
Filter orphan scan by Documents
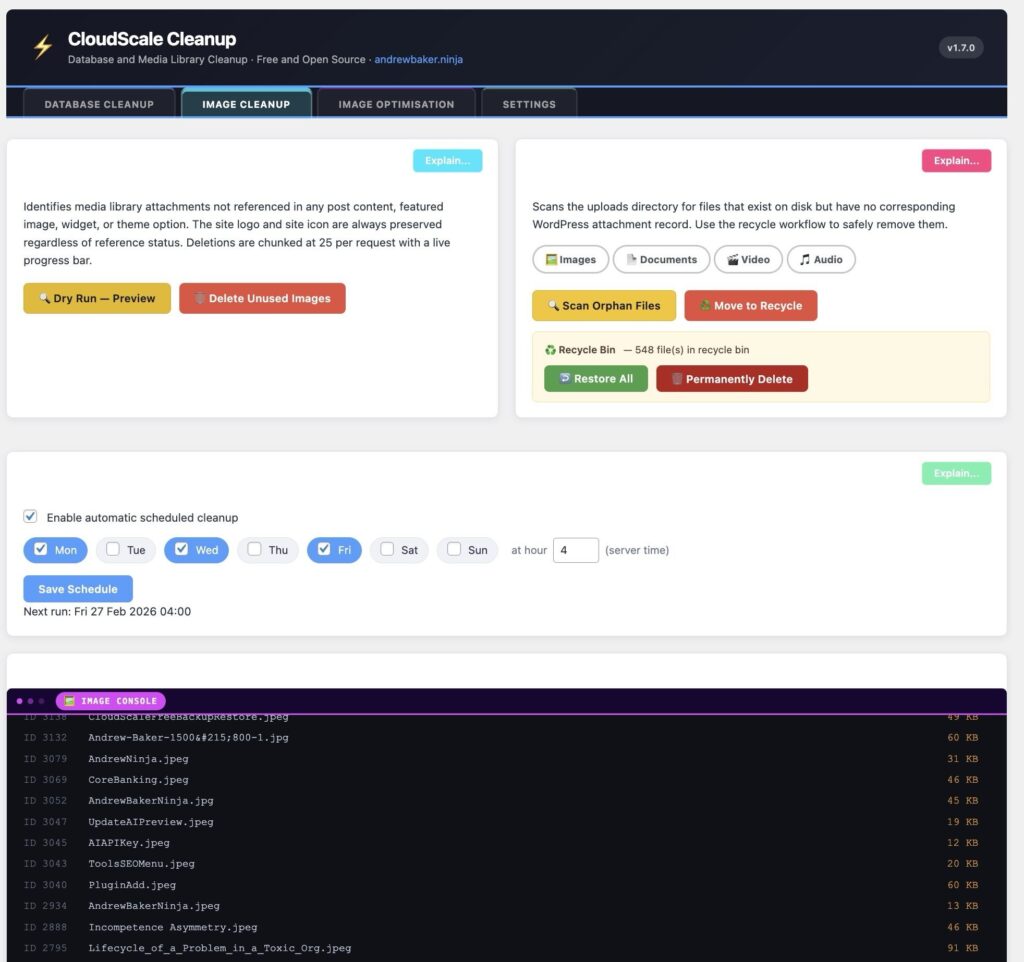663,259
